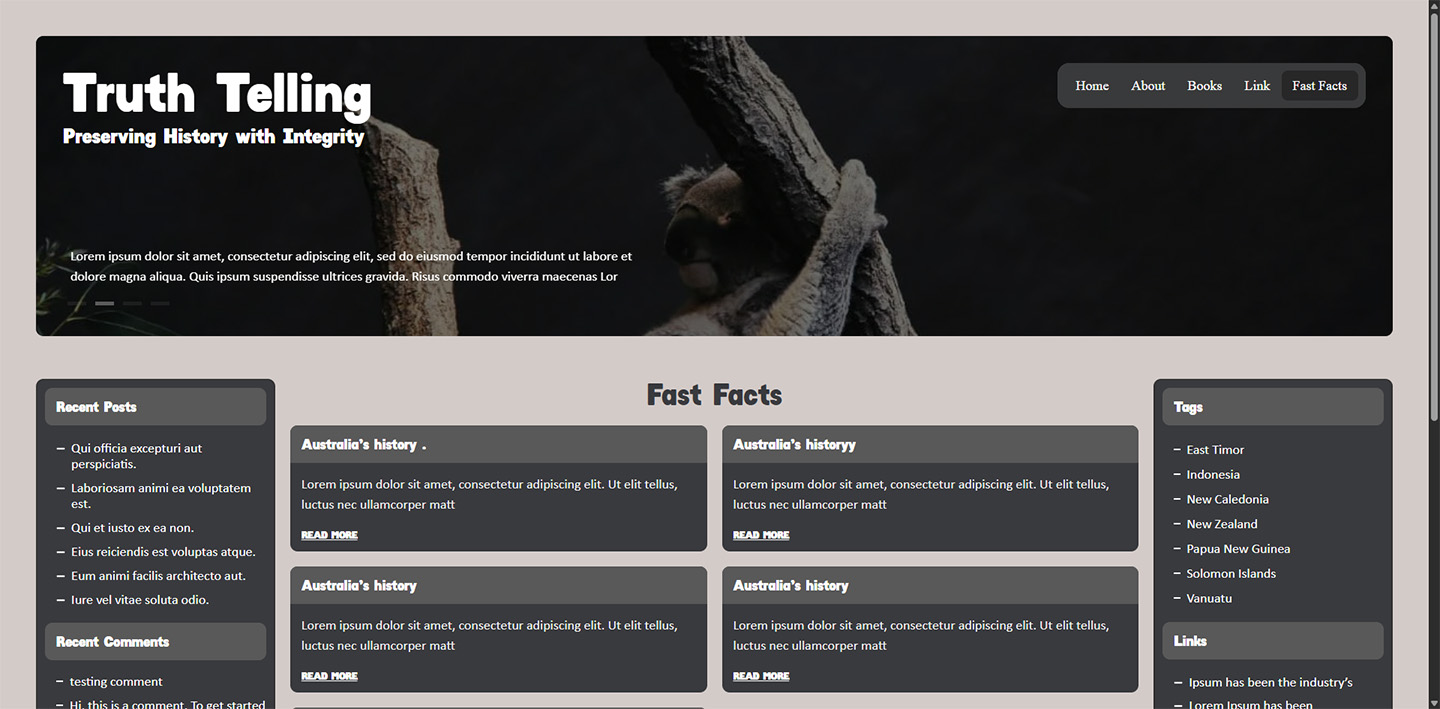1440x709 pixels.
Task: Click the Lorem ipsum banner caption text
Action: 351,266
